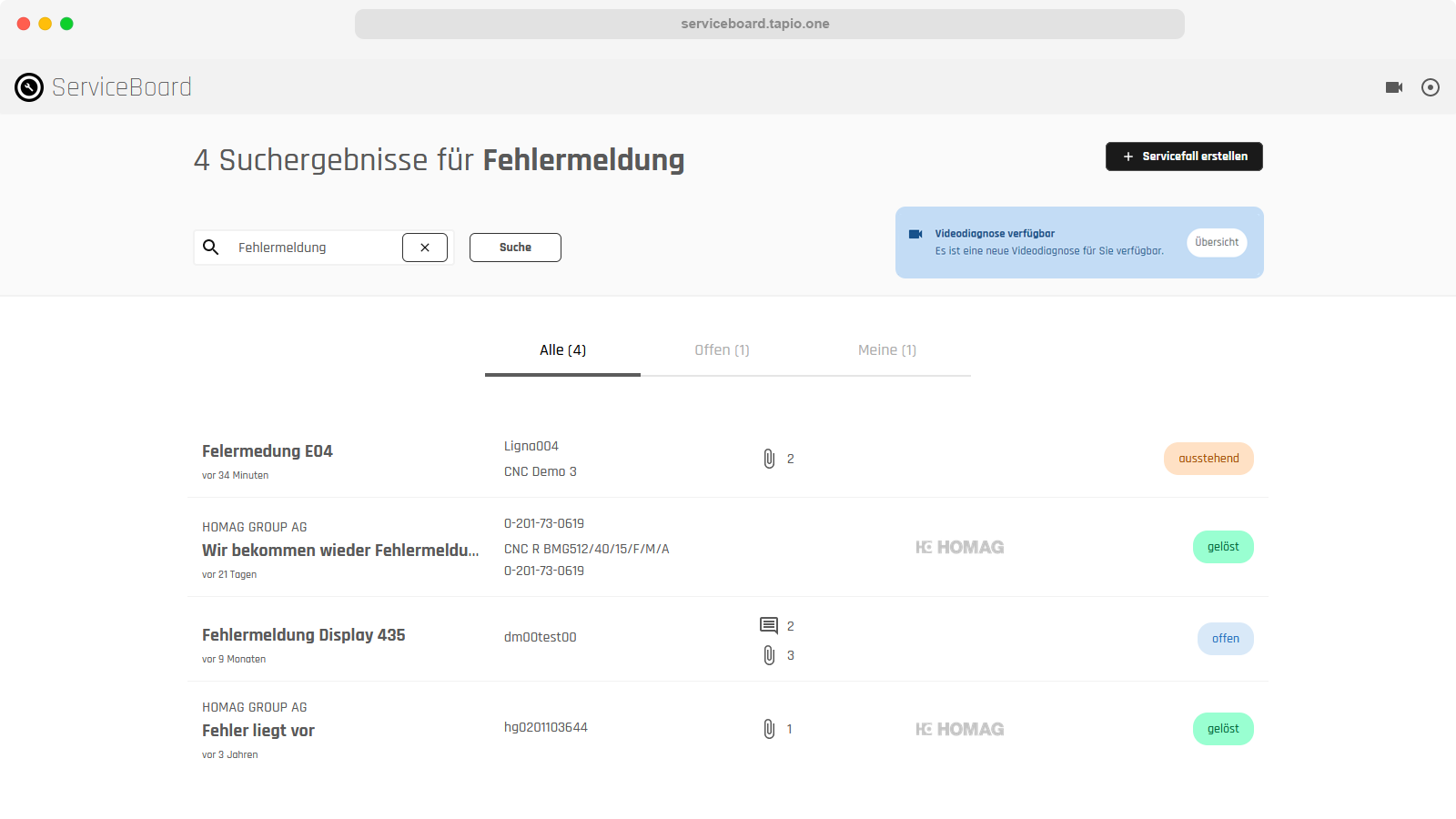Screen dimensions: 1456x819
Task: Open the user profile circle icon
Action: pyautogui.click(x=1430, y=87)
